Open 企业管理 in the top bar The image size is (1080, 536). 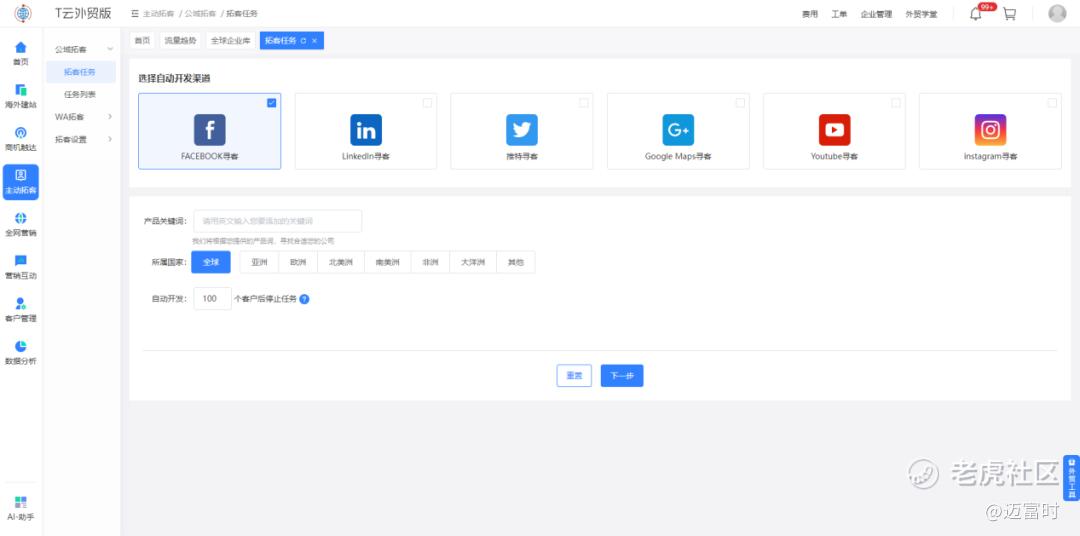coord(876,14)
